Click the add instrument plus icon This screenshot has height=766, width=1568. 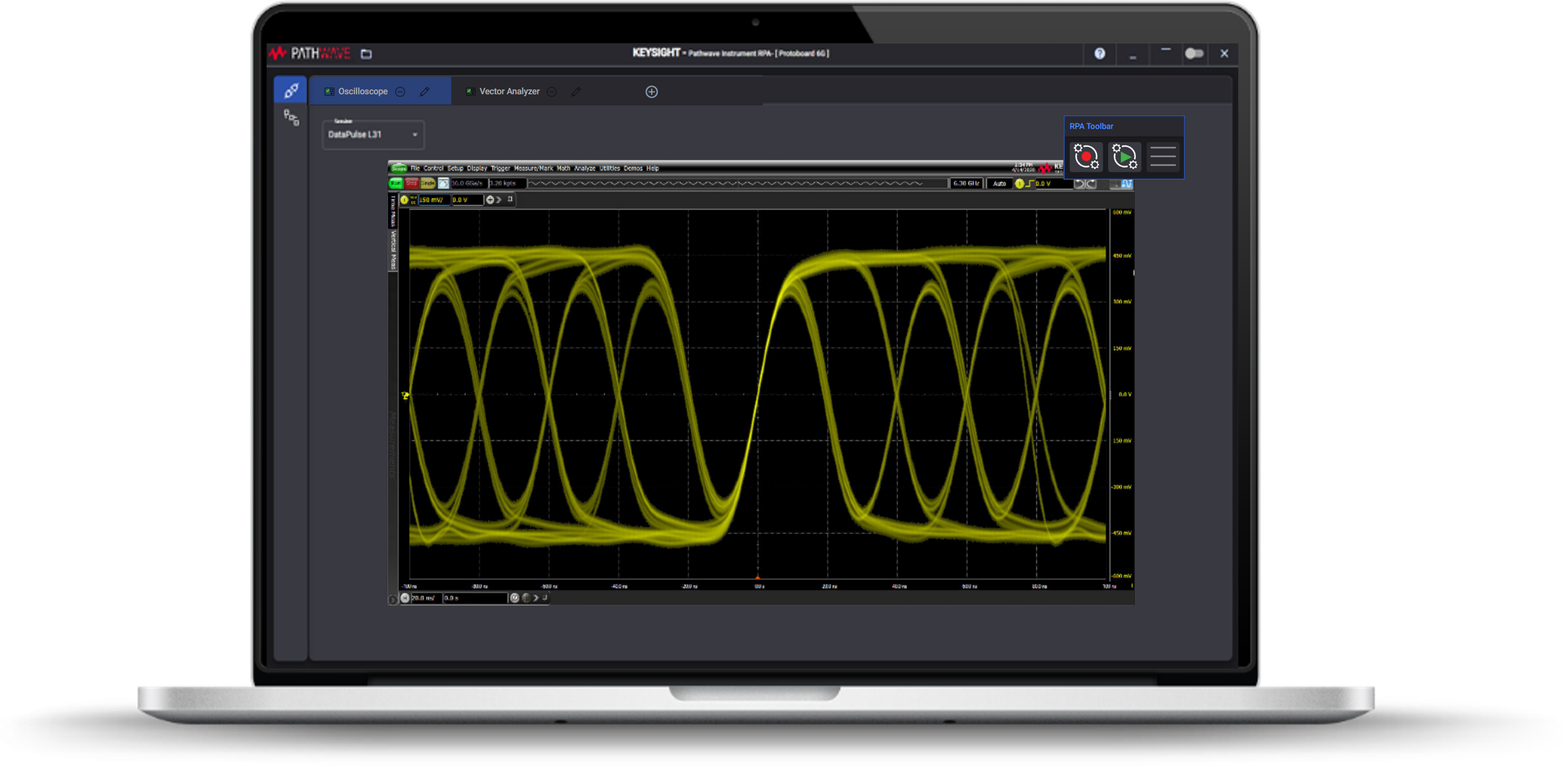pos(652,91)
